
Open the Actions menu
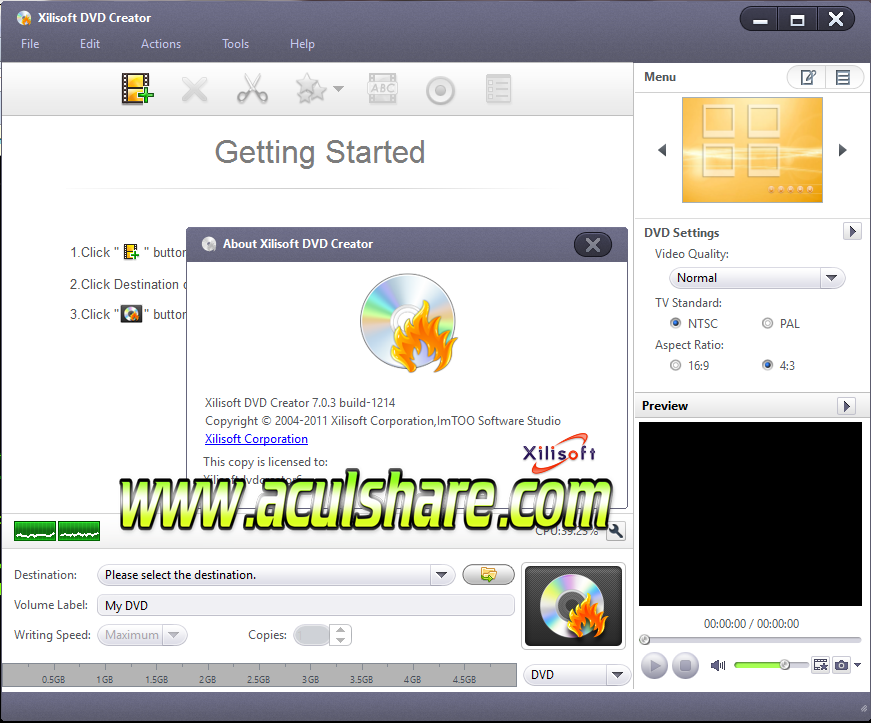[x=161, y=44]
